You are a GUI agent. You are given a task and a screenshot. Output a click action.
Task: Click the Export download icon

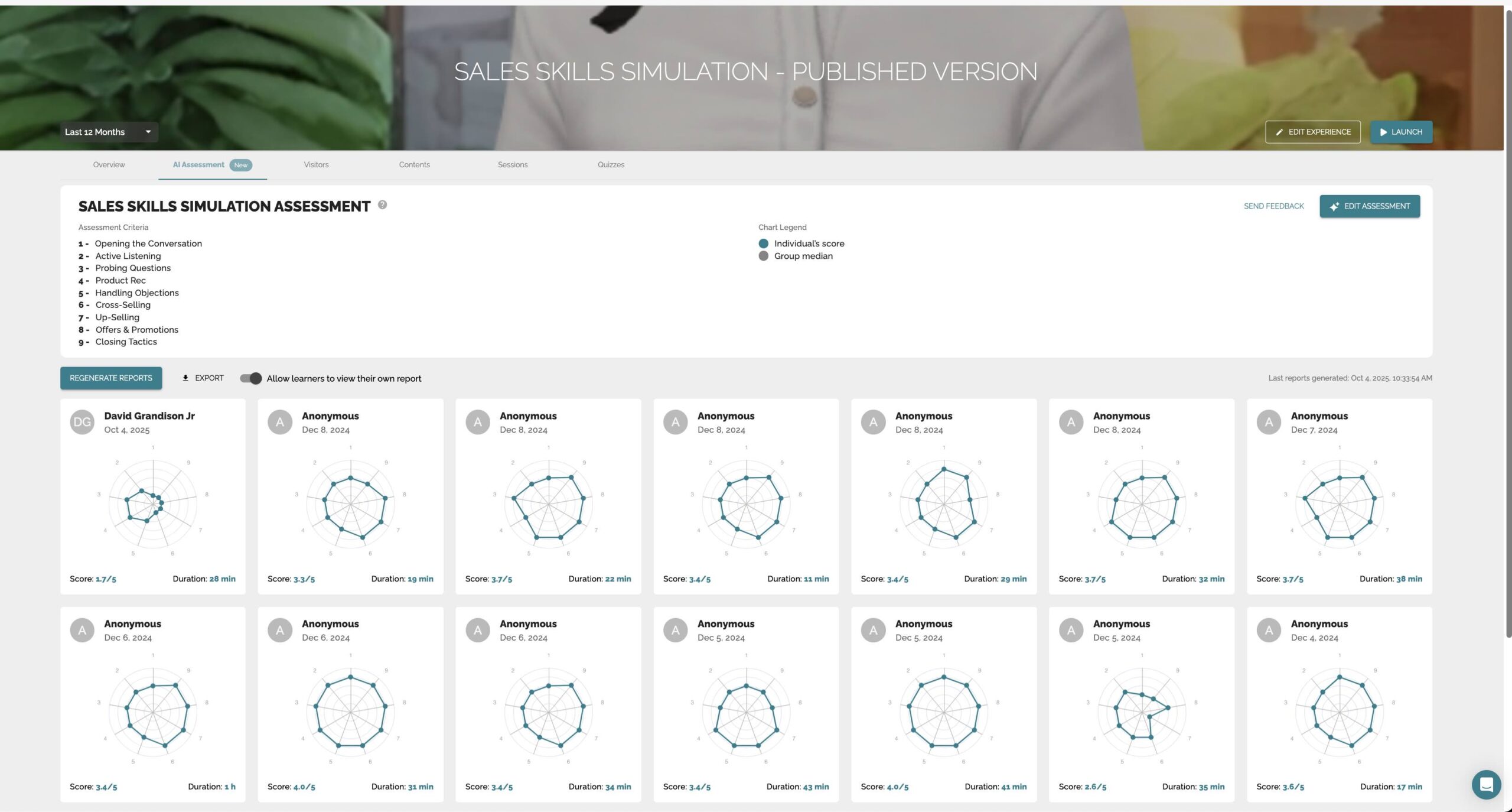185,378
